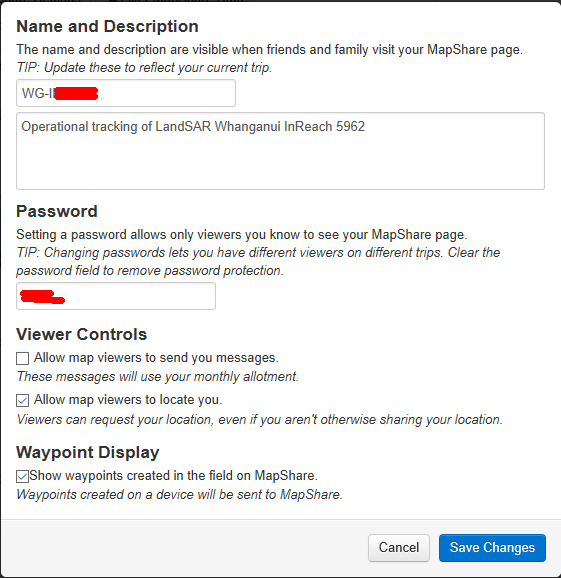The width and height of the screenshot is (561, 578).
Task: Select the 'Password' section heading
Action: tap(57, 212)
